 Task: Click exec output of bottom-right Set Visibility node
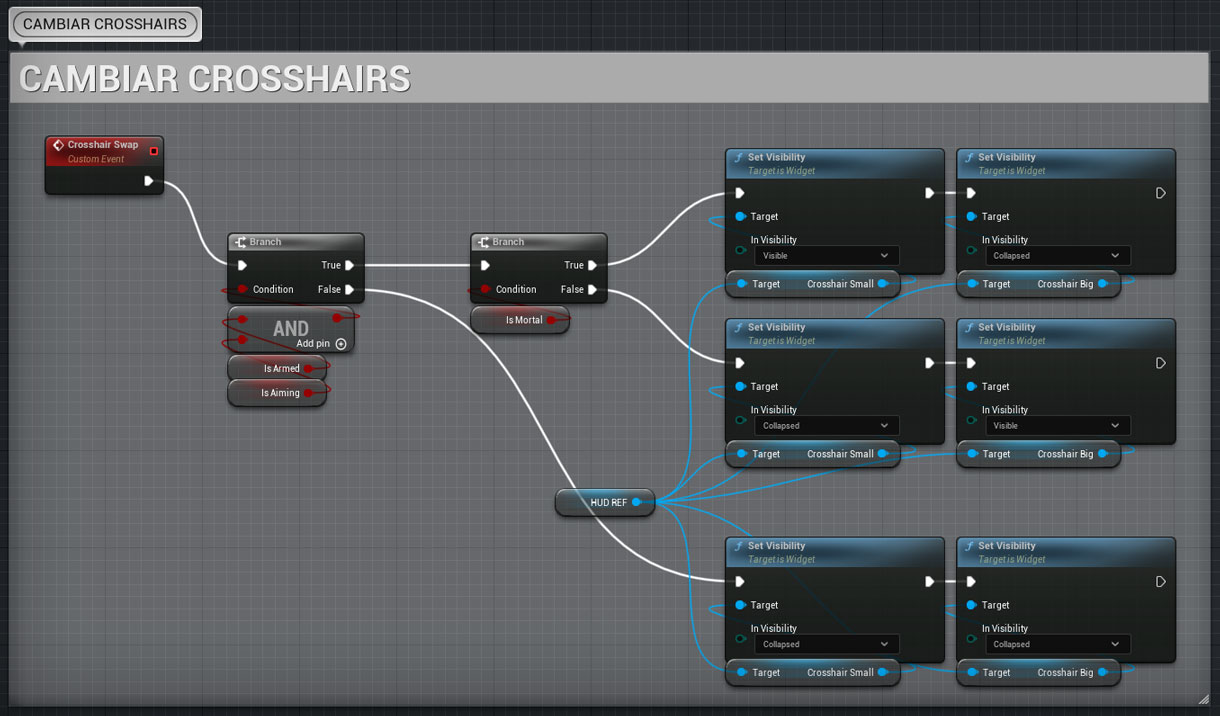pyautogui.click(x=1160, y=582)
